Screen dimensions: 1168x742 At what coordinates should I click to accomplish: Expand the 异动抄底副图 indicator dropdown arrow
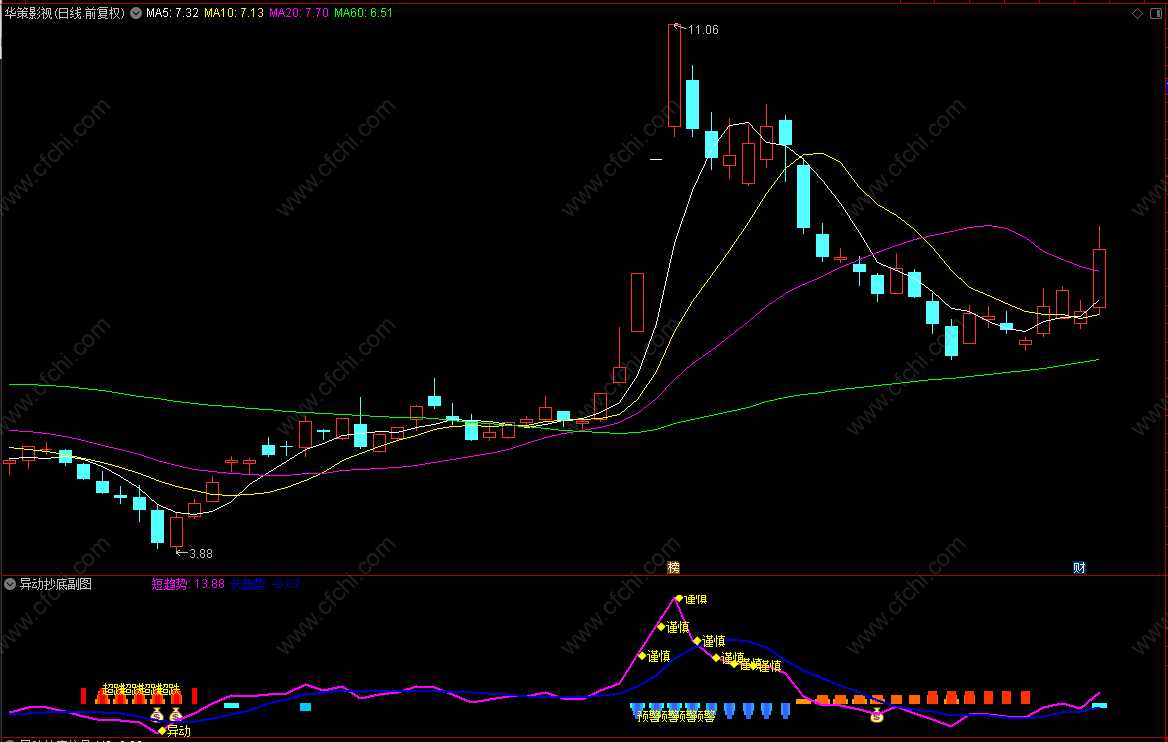click(x=10, y=584)
